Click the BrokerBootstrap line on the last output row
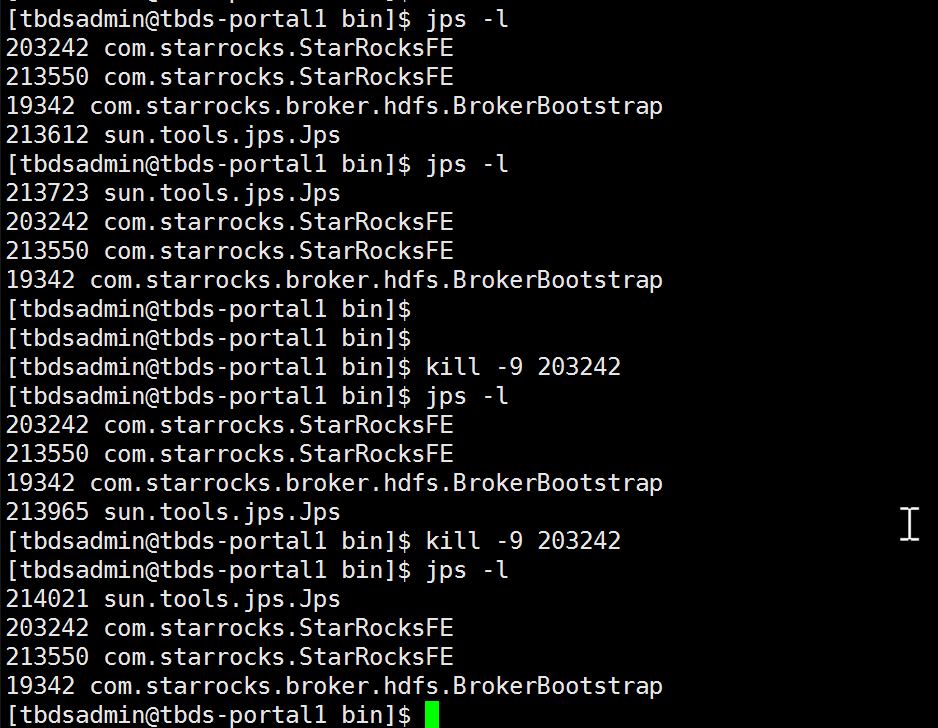 tap(334, 686)
